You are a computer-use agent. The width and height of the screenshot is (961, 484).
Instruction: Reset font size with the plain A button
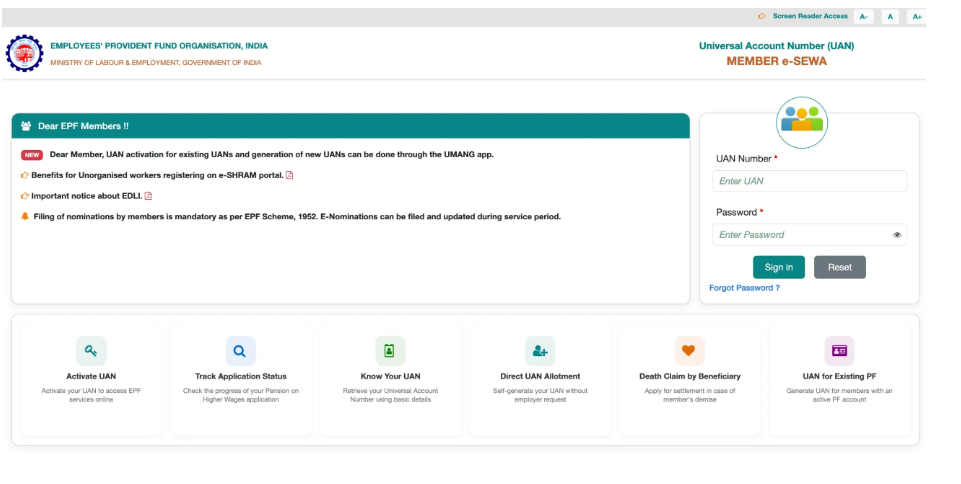[890, 17]
